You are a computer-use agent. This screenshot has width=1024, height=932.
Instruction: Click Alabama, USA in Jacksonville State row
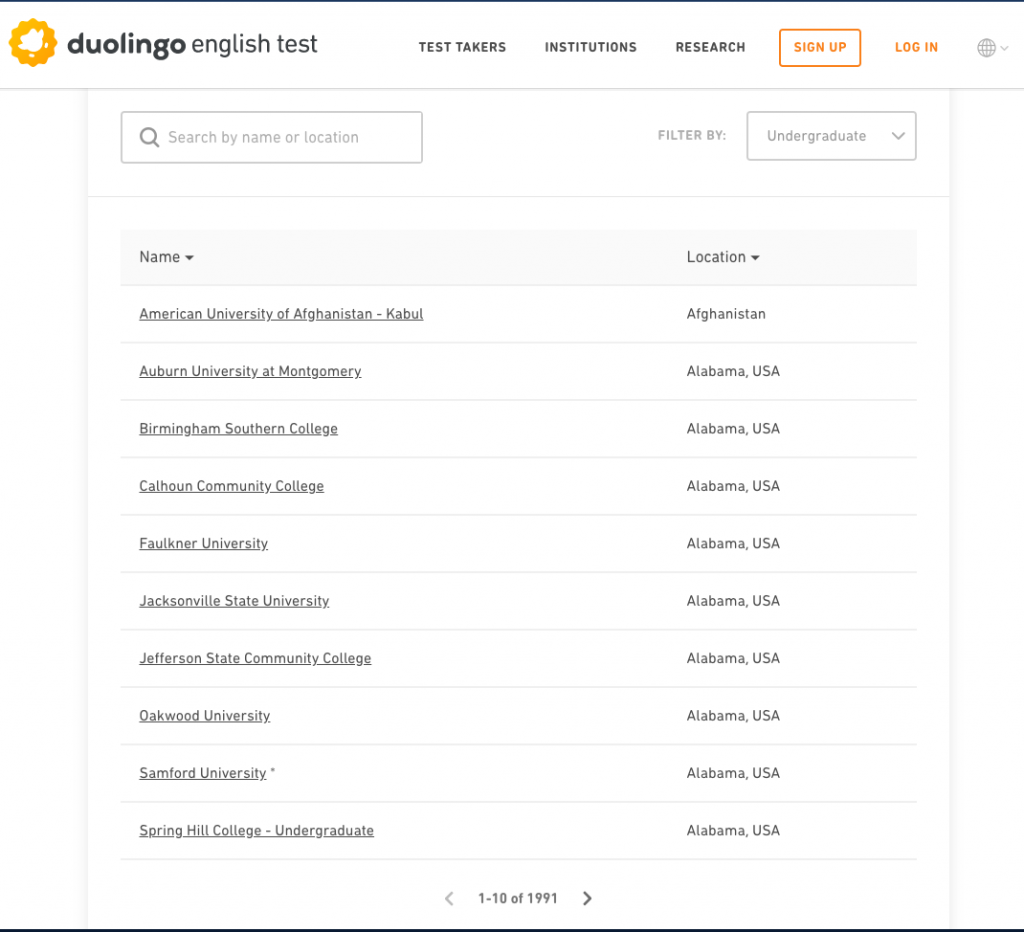[733, 602]
